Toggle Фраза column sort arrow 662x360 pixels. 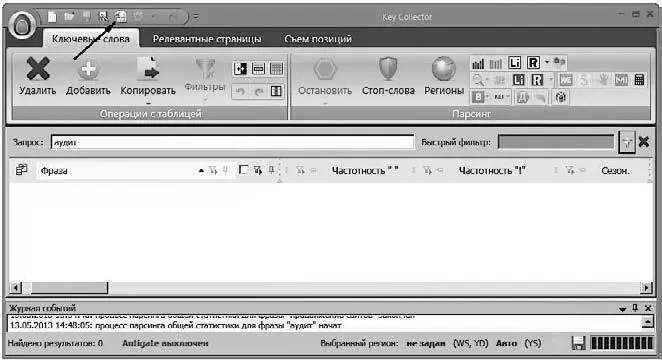(201, 171)
